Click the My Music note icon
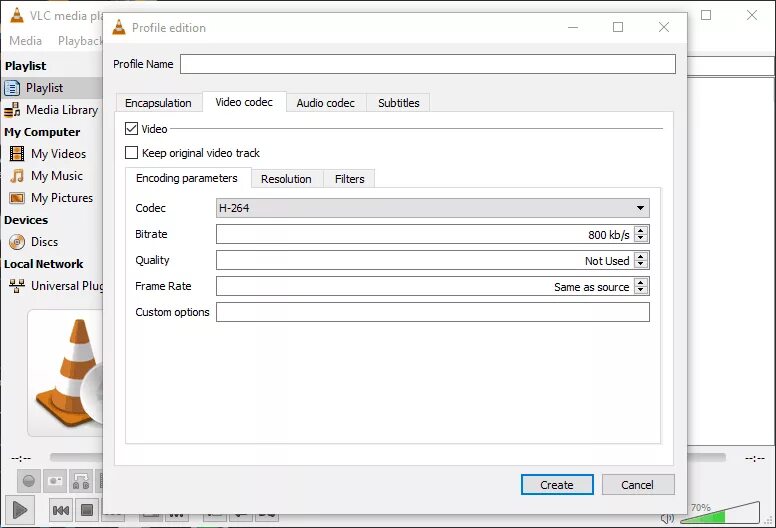 [17, 176]
